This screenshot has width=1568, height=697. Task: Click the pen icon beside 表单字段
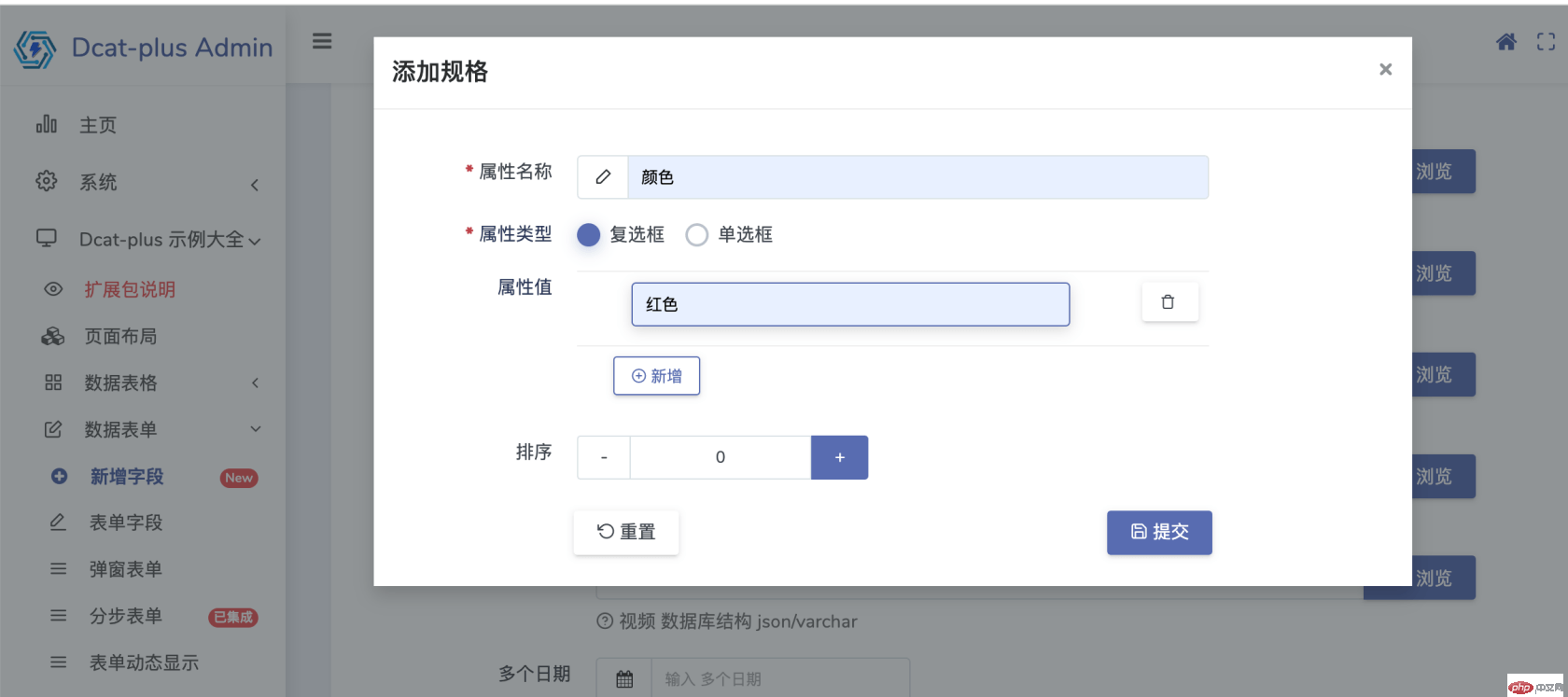pyautogui.click(x=58, y=523)
